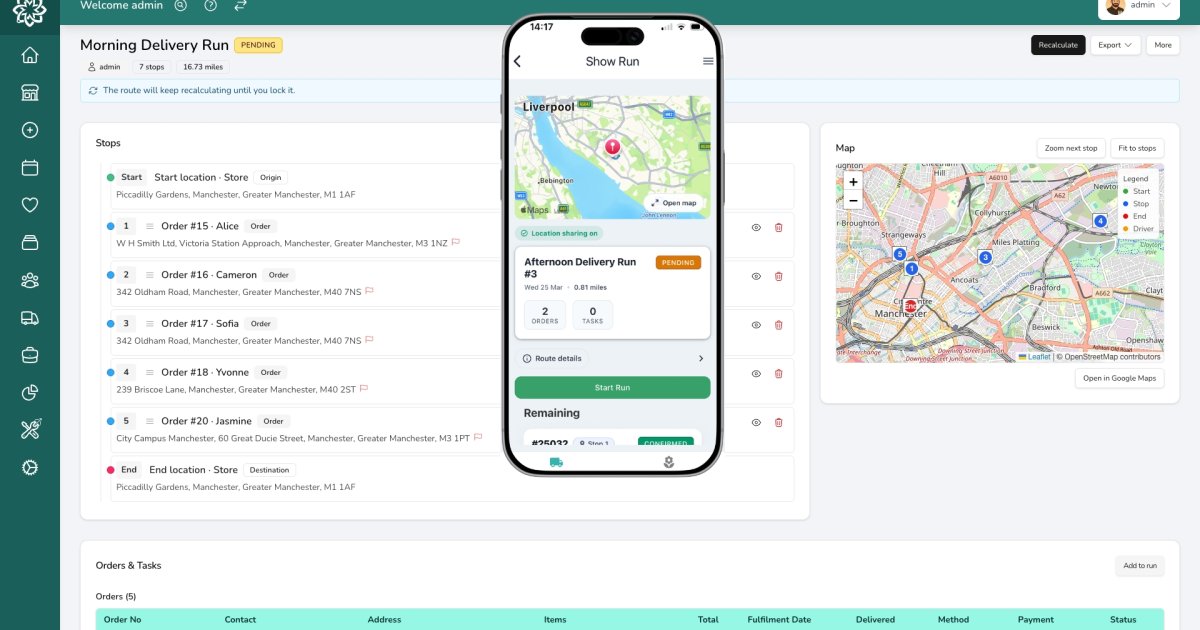Toggle eye icon for Order #18 Yvonne
1200x630 pixels.
pyautogui.click(x=756, y=374)
